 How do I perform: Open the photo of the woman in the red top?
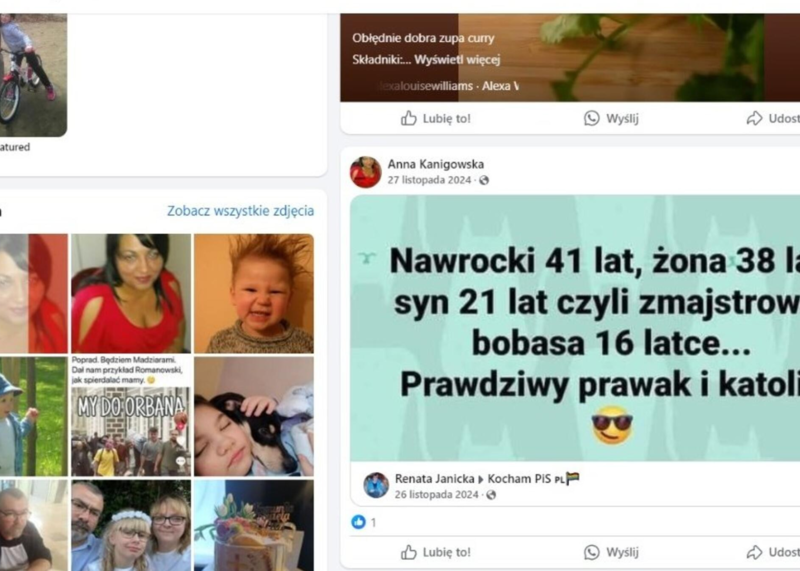click(131, 293)
